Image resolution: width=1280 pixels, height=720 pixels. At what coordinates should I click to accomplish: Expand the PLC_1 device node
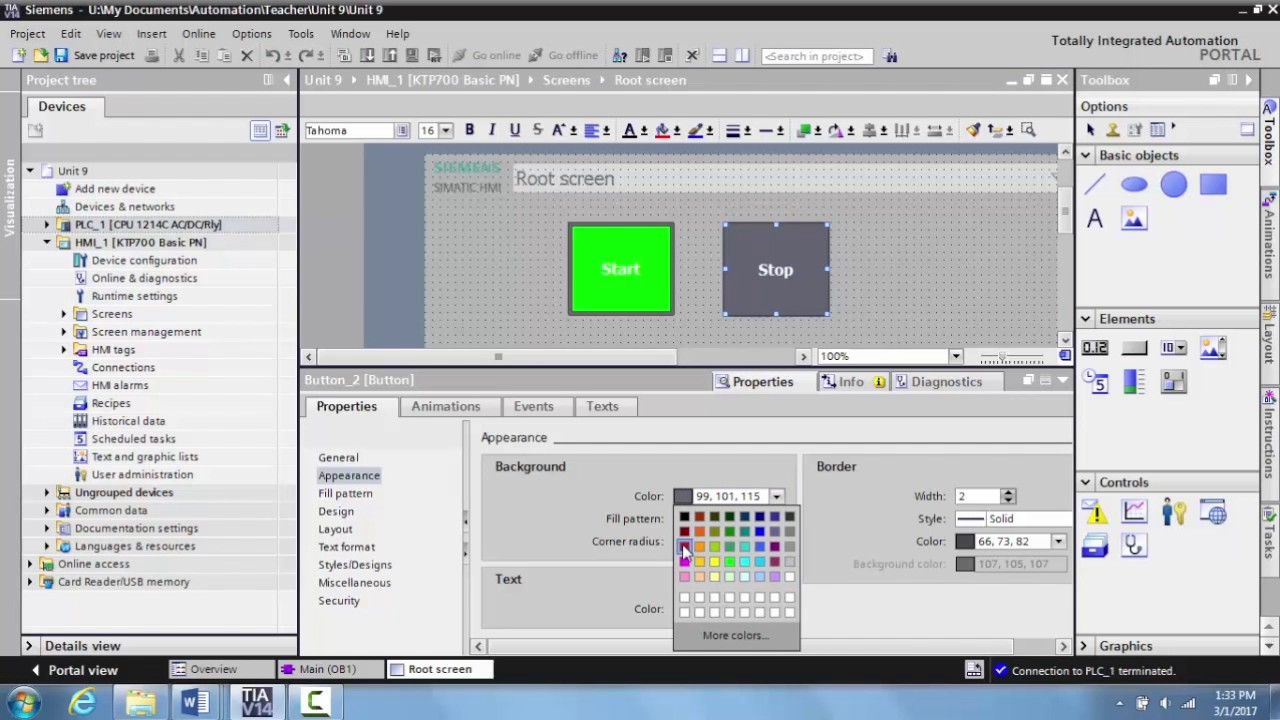(x=46, y=225)
